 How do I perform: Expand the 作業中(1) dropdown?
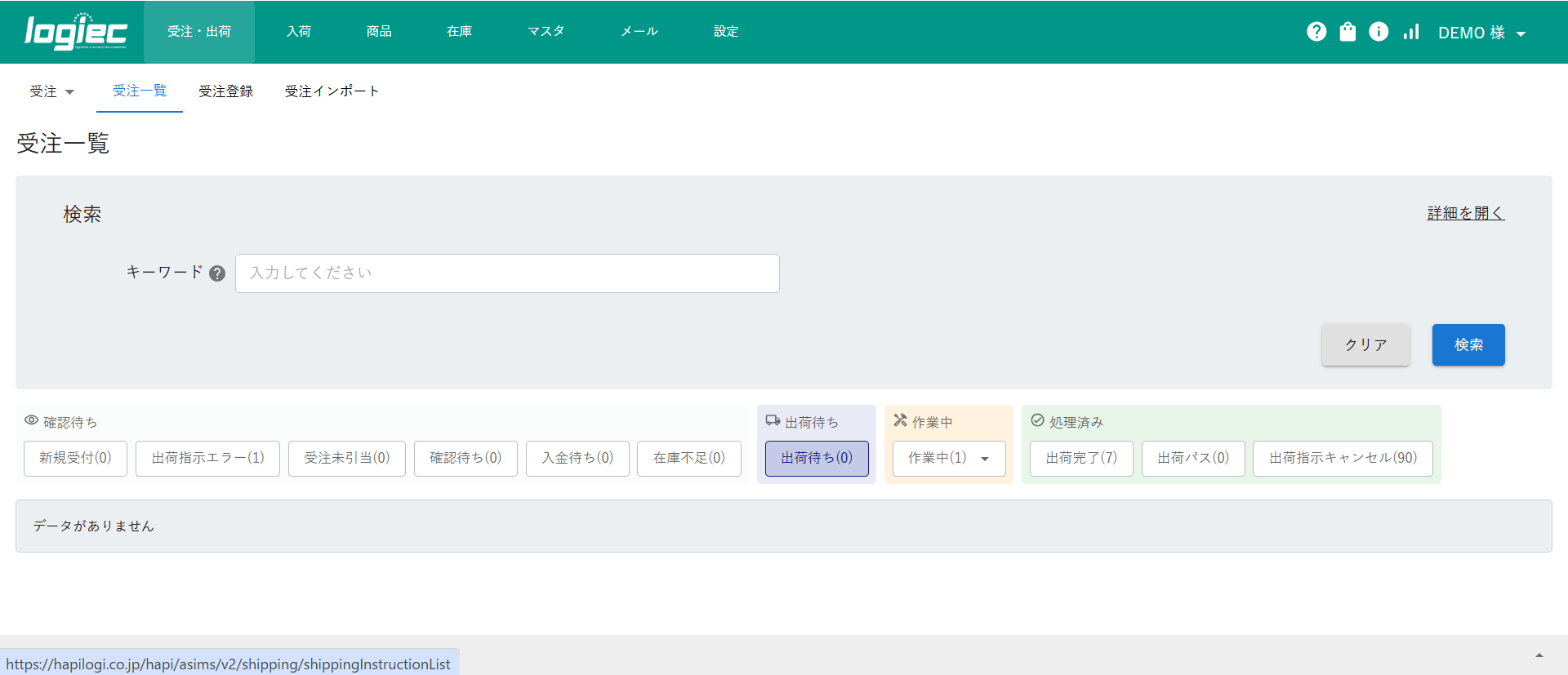click(x=948, y=458)
